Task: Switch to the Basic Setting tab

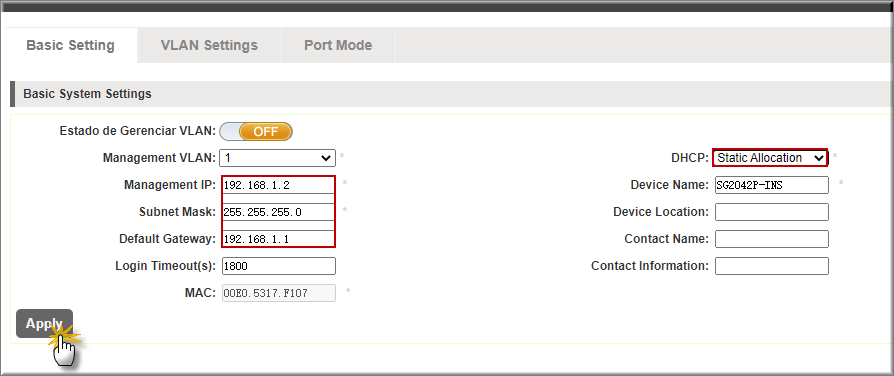Action: tap(70, 45)
